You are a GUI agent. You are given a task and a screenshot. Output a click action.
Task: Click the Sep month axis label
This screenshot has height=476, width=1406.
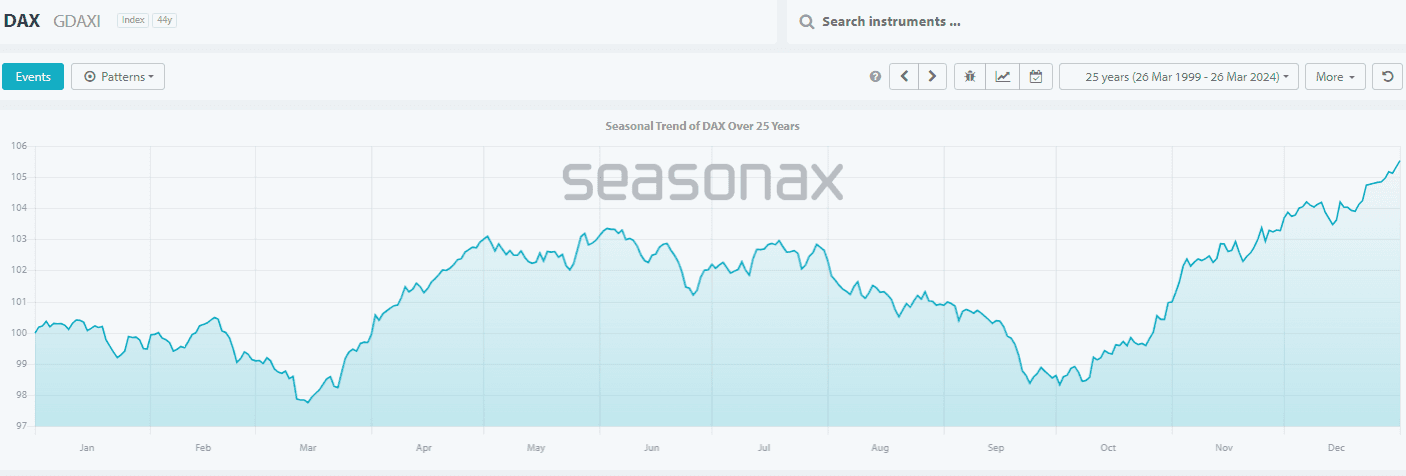[995, 449]
